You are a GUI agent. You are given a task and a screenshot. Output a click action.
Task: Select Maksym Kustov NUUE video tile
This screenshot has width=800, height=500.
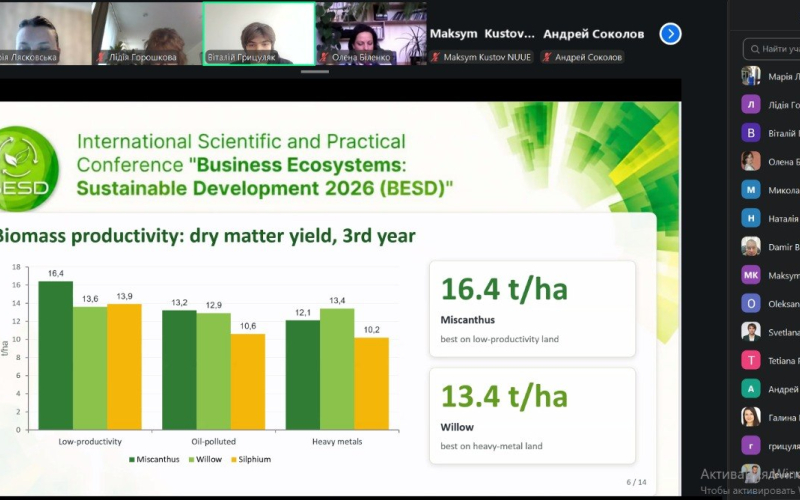coord(482,34)
